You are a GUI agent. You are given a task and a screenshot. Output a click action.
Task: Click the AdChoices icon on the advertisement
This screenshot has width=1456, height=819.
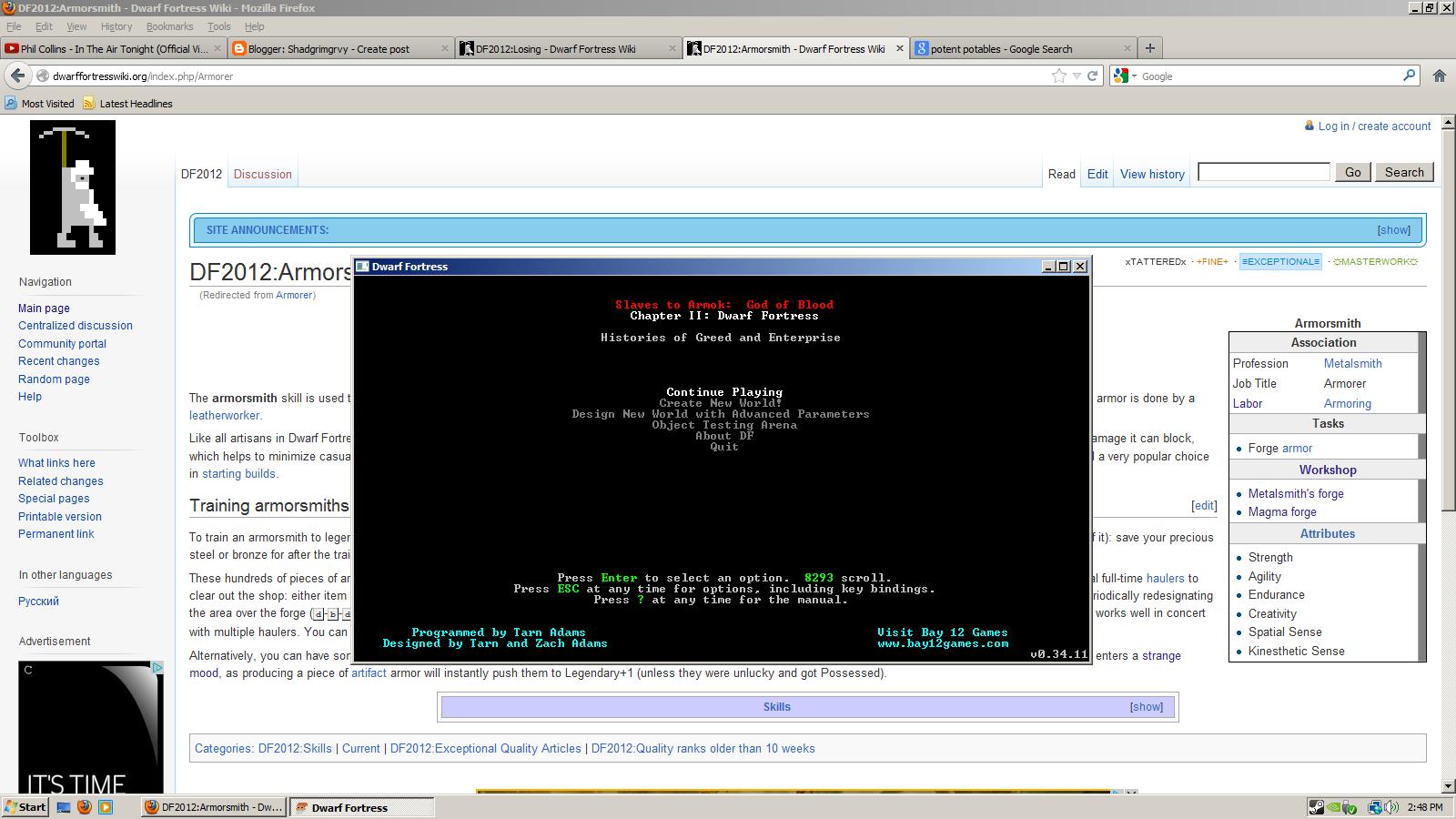157,668
